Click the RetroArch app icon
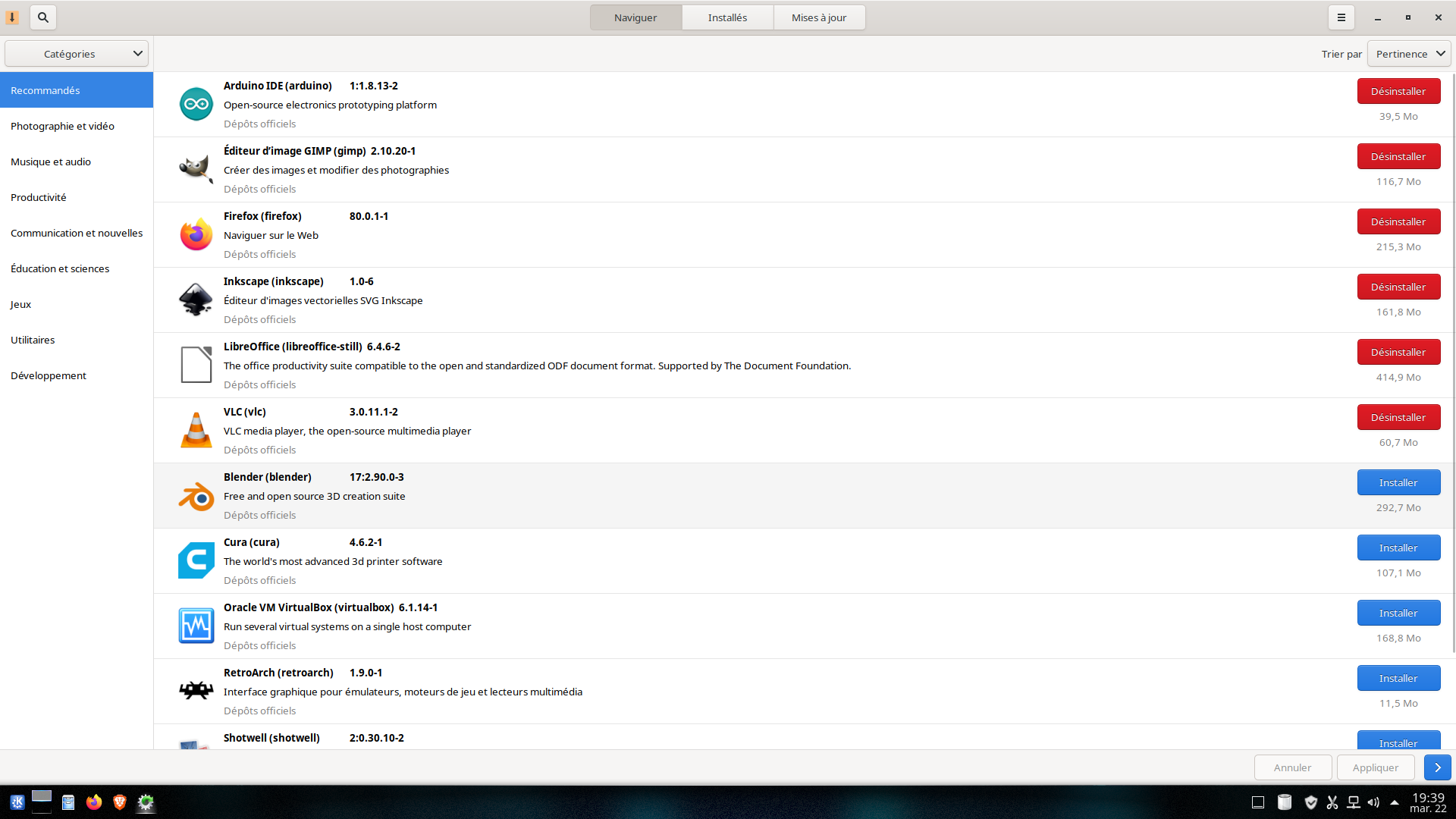The image size is (1456, 819). pos(196,691)
